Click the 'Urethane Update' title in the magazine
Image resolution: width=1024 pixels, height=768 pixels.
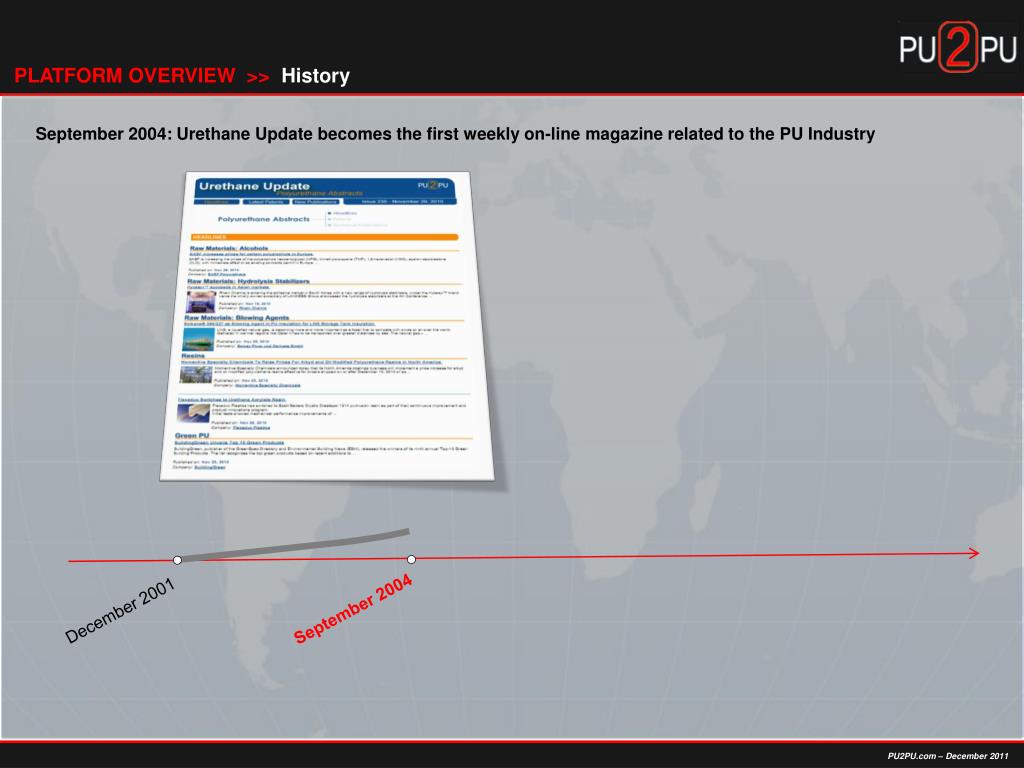click(254, 186)
